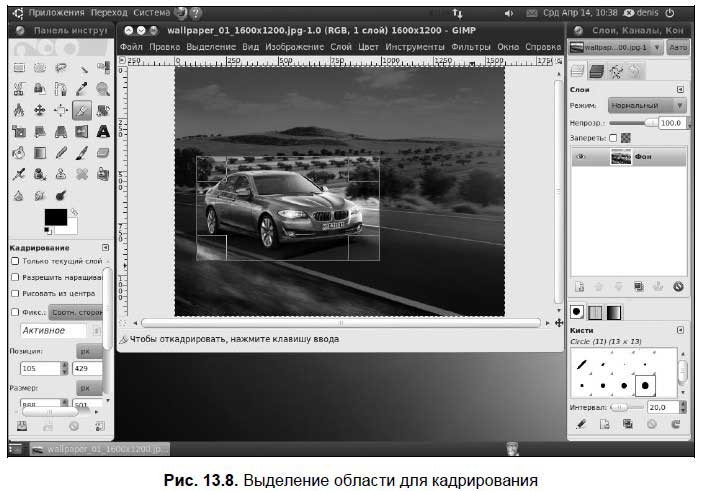Image resolution: width=703 pixels, height=491 pixels.
Task: Open the 'Фильтры' menu
Action: tap(471, 47)
